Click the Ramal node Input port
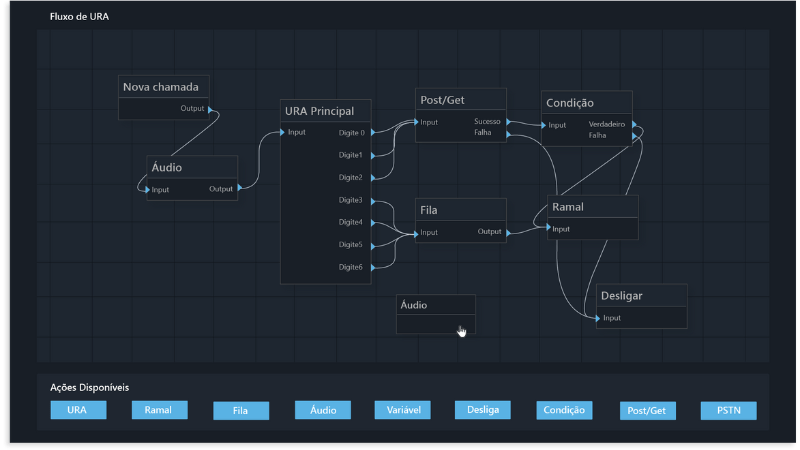 (549, 229)
